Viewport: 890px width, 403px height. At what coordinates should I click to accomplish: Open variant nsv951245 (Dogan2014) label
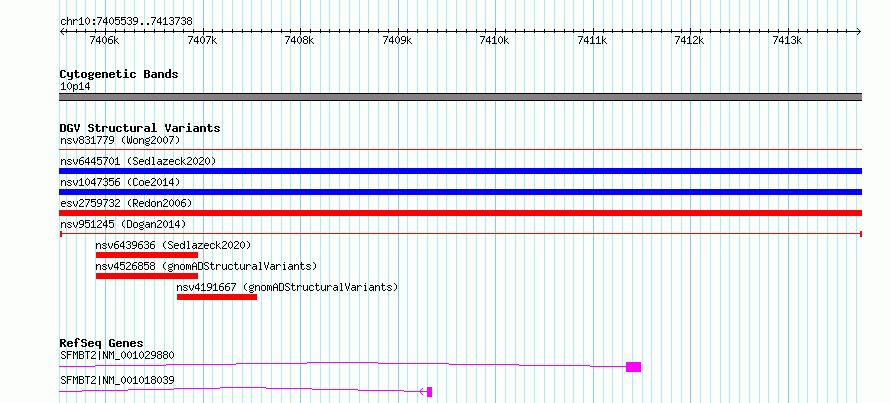pos(123,224)
